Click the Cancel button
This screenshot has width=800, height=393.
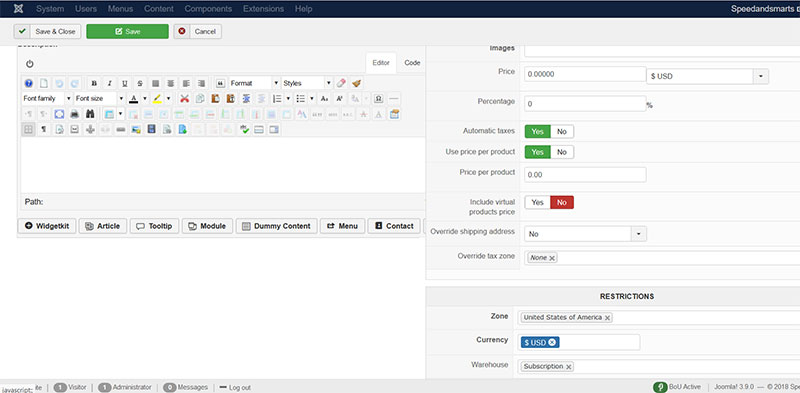(198, 32)
